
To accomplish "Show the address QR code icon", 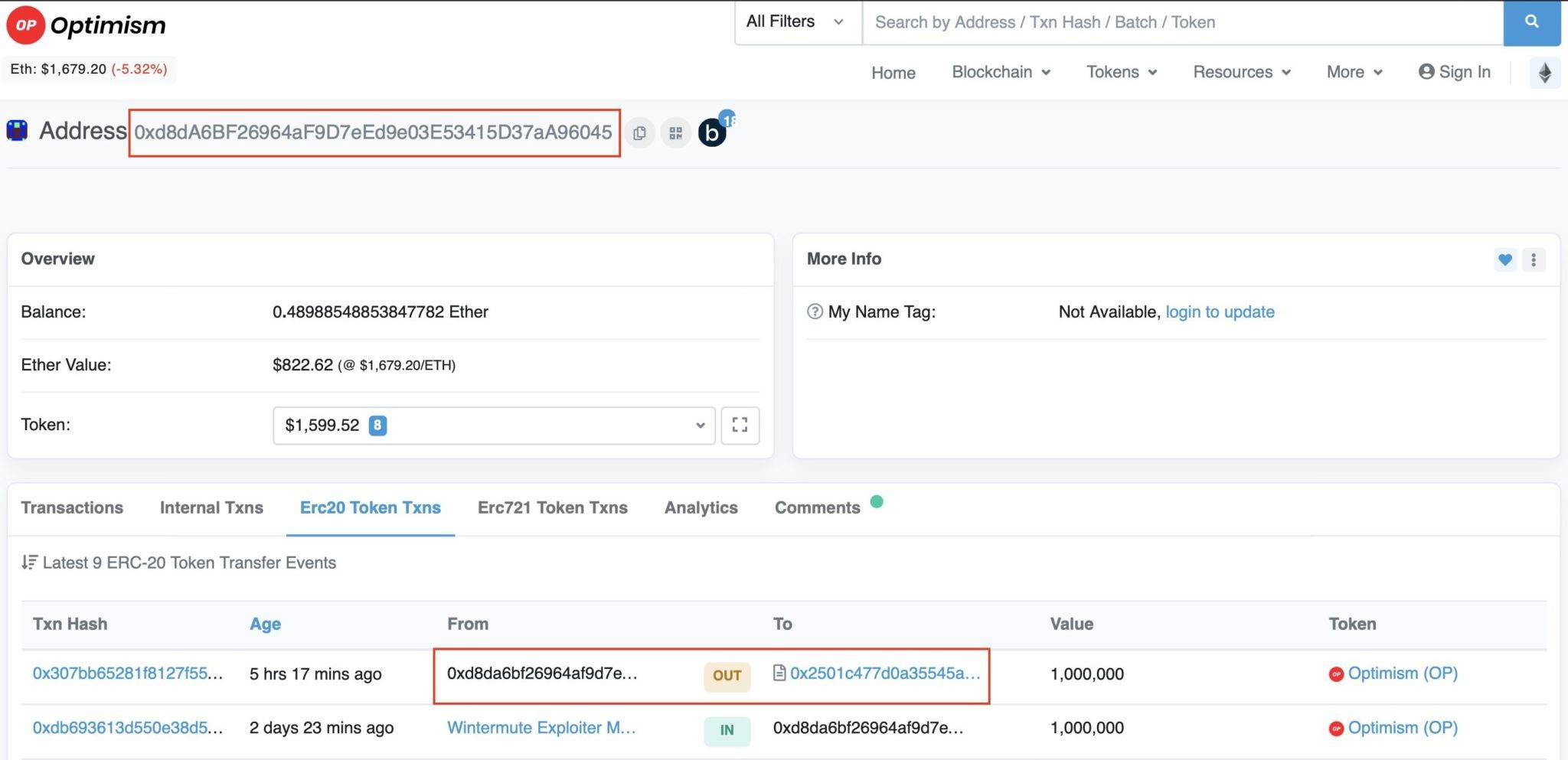I will (675, 133).
